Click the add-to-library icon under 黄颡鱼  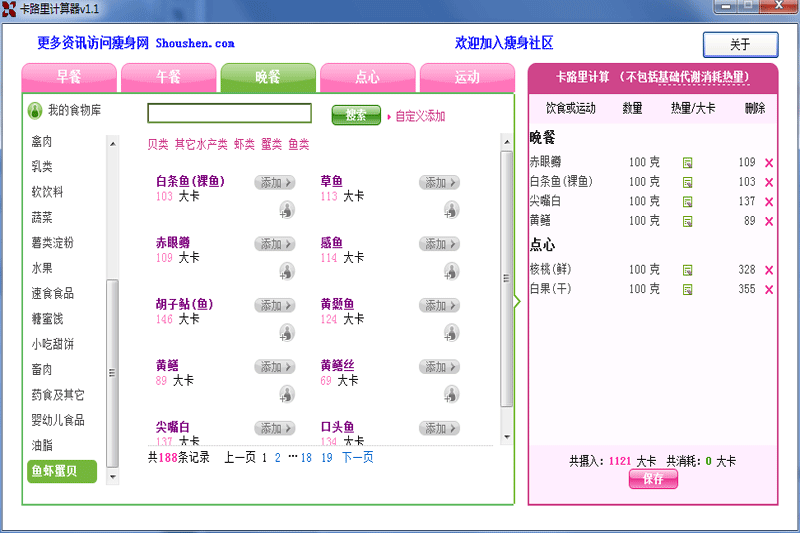(x=452, y=333)
